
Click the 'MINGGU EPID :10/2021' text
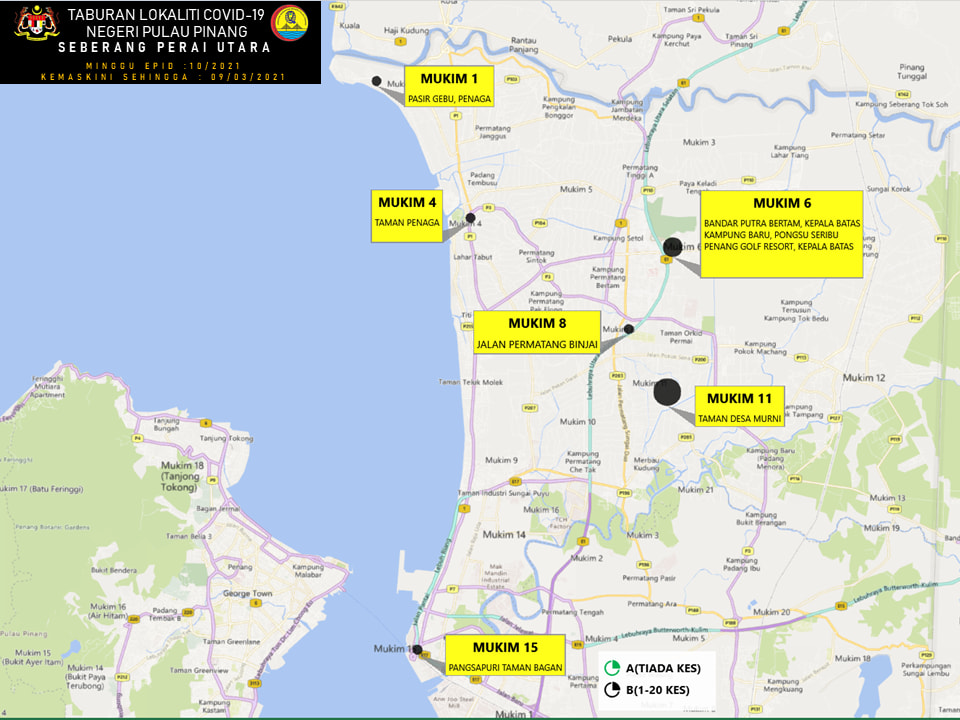coord(163,66)
